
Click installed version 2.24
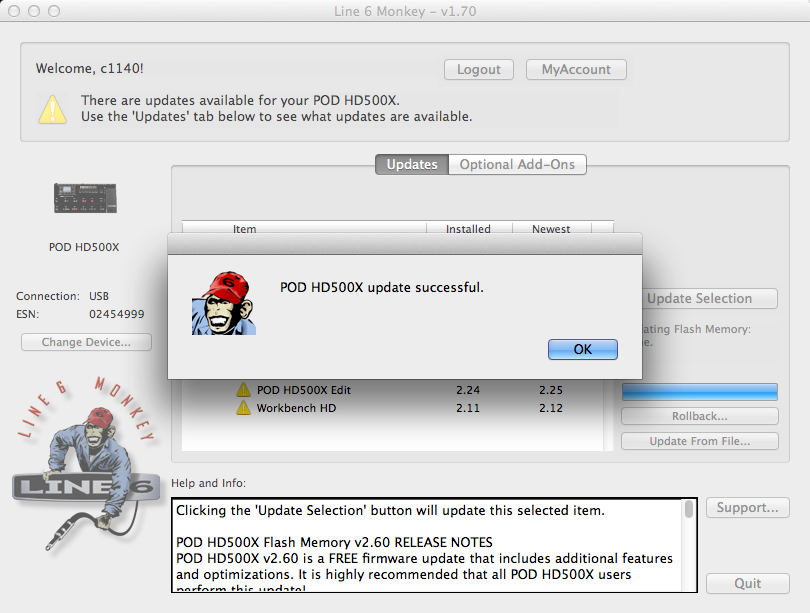[468, 390]
